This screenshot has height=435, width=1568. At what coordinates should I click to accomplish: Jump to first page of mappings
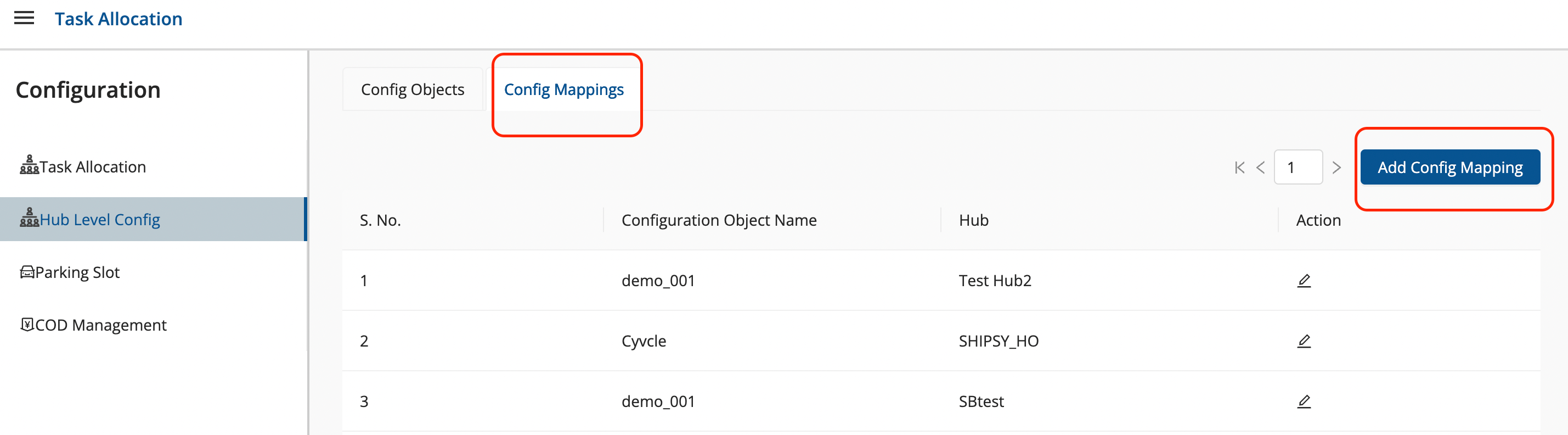click(1239, 168)
